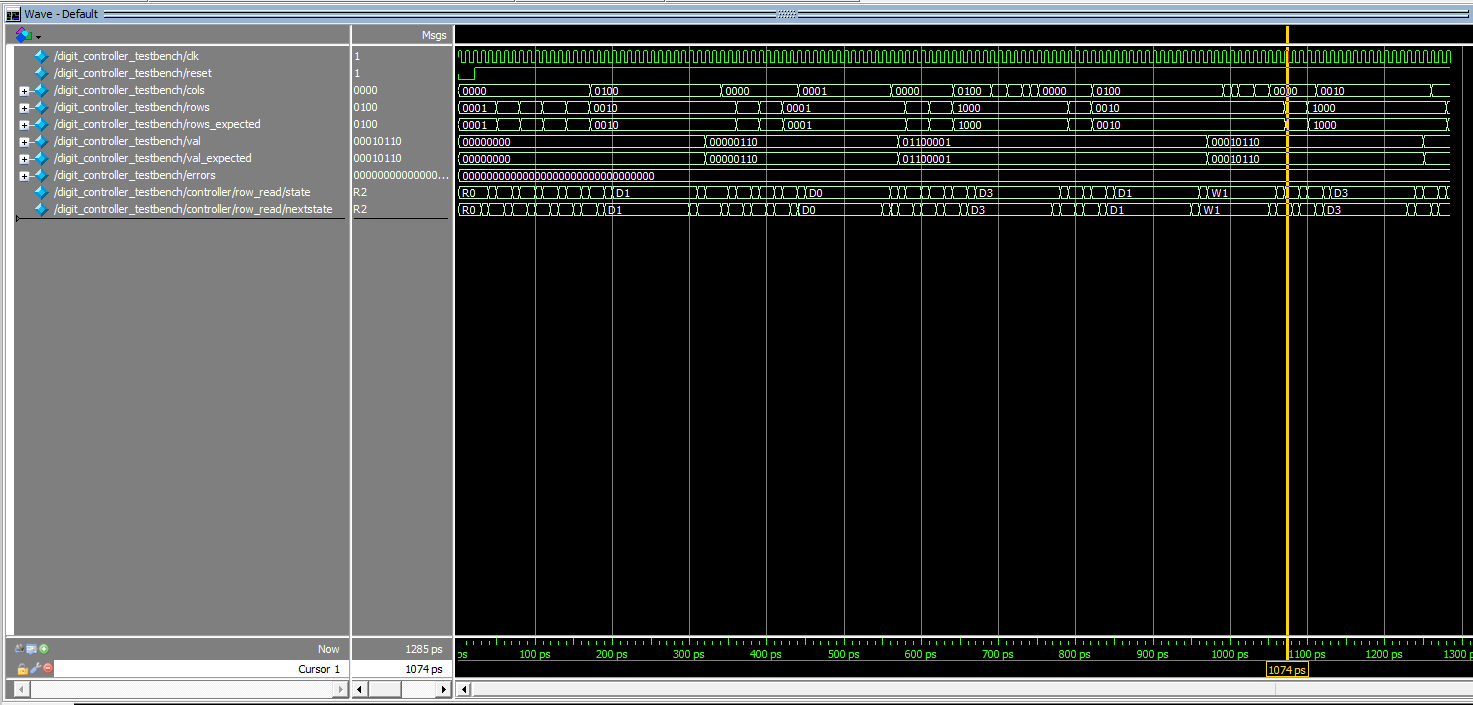Expand the val signal bus
The height and width of the screenshot is (705, 1473).
[24, 142]
